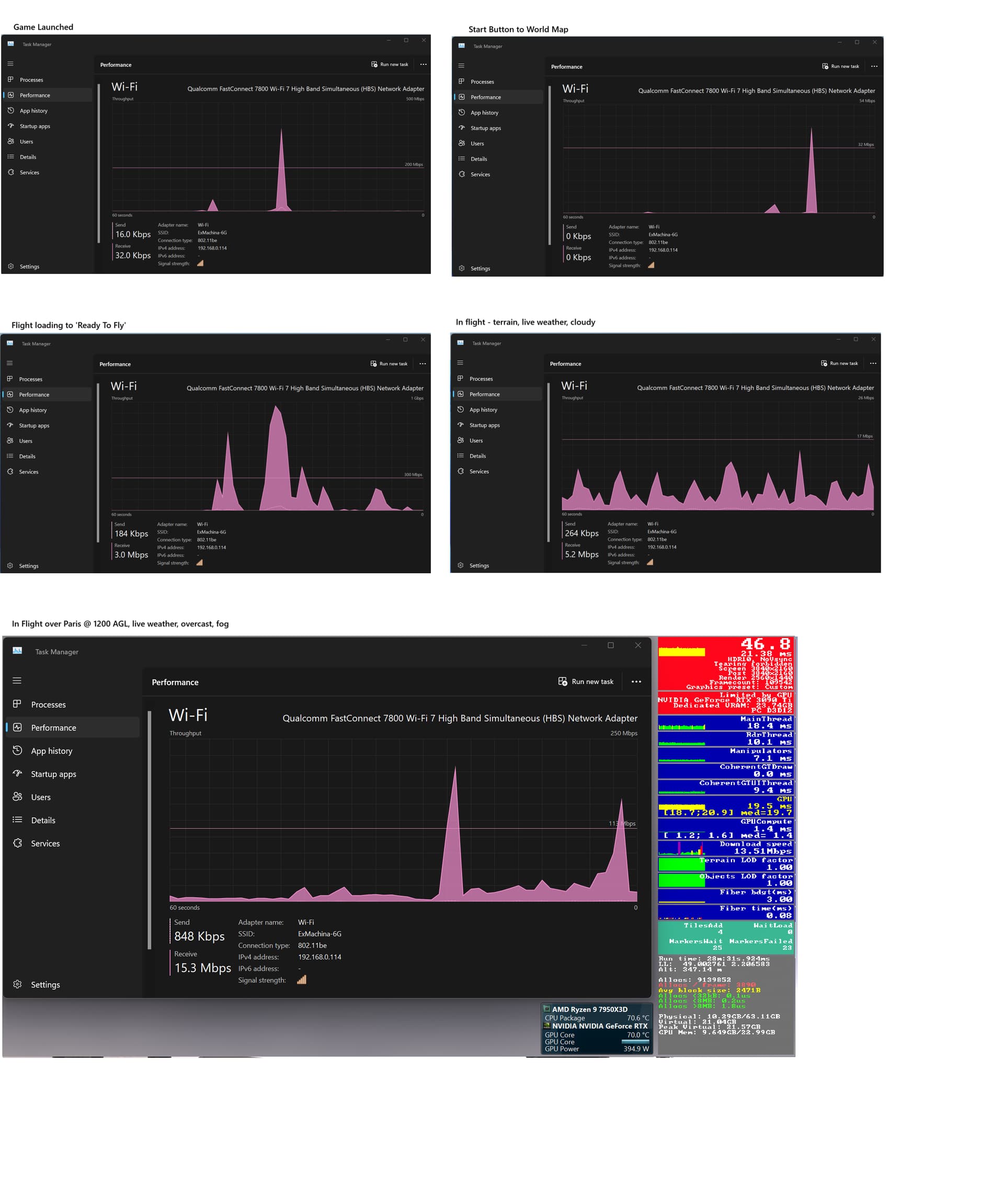Open three-dot more options in largest Task Manager
Image resolution: width=1004 pixels, height=1204 pixels.
coord(636,681)
